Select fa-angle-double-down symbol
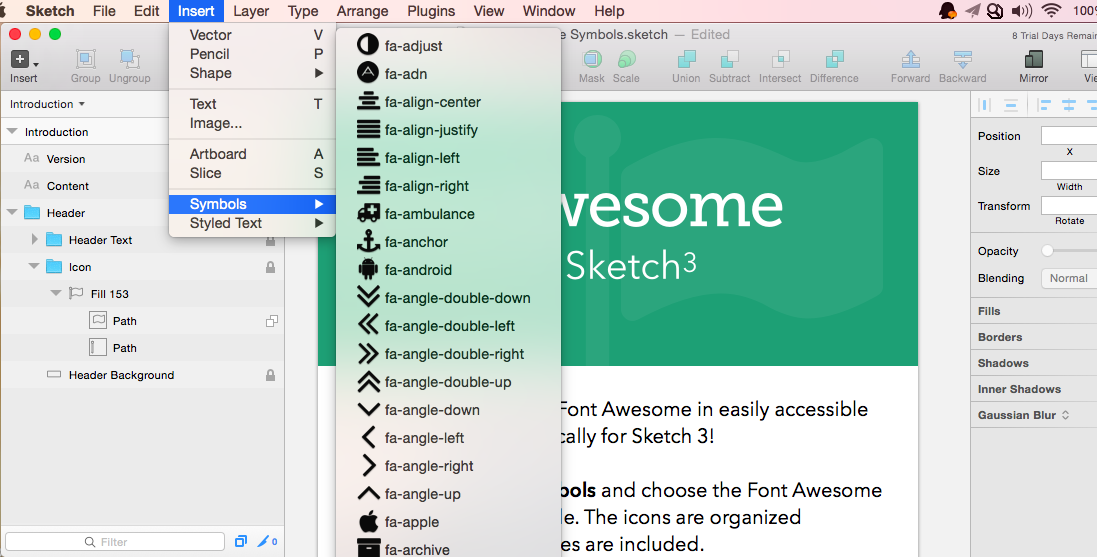Screen dimensions: 1097x557 448,297
